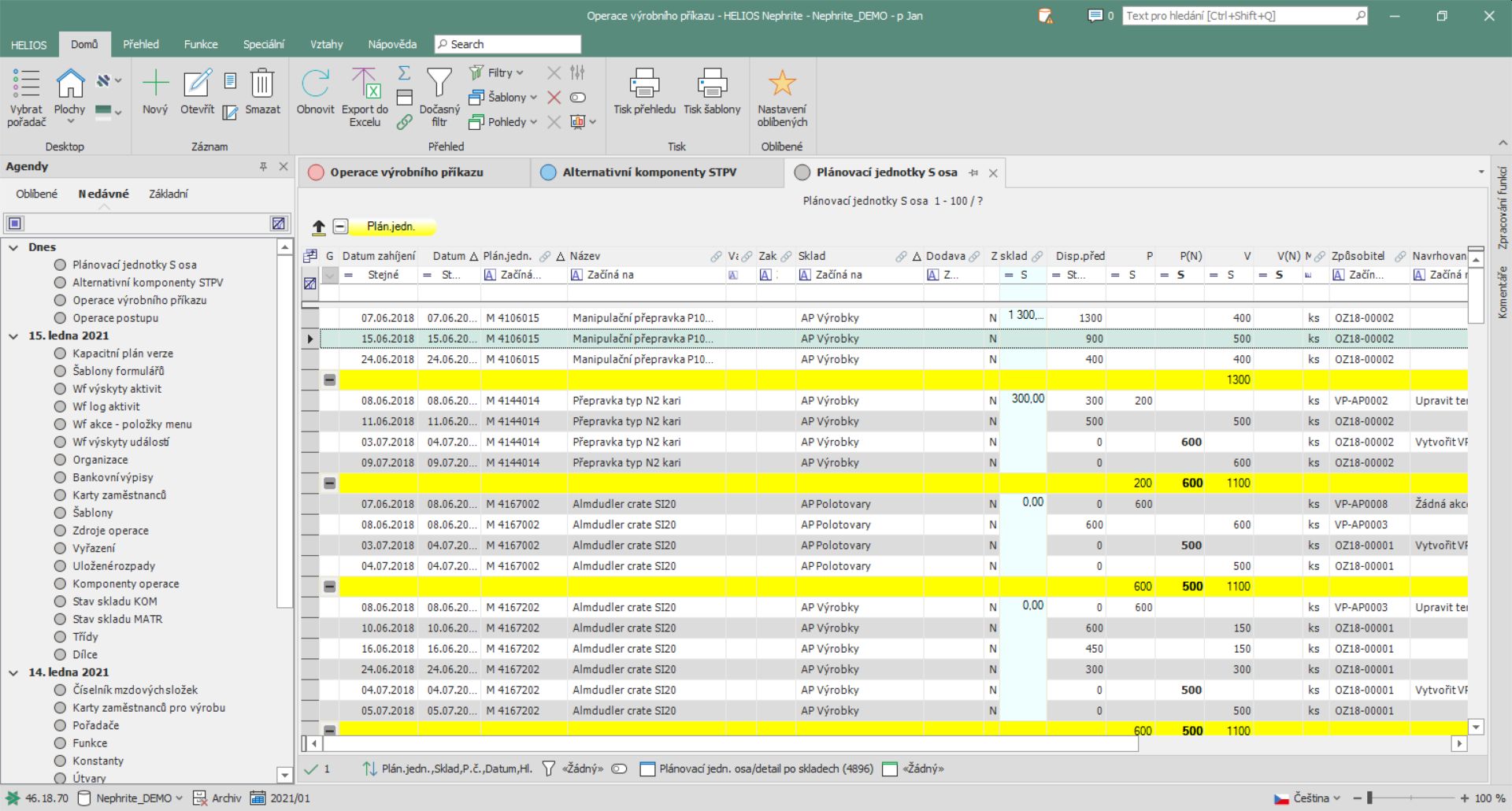Open the Filtry dropdown
This screenshot has width=1512, height=811.
pyautogui.click(x=504, y=73)
